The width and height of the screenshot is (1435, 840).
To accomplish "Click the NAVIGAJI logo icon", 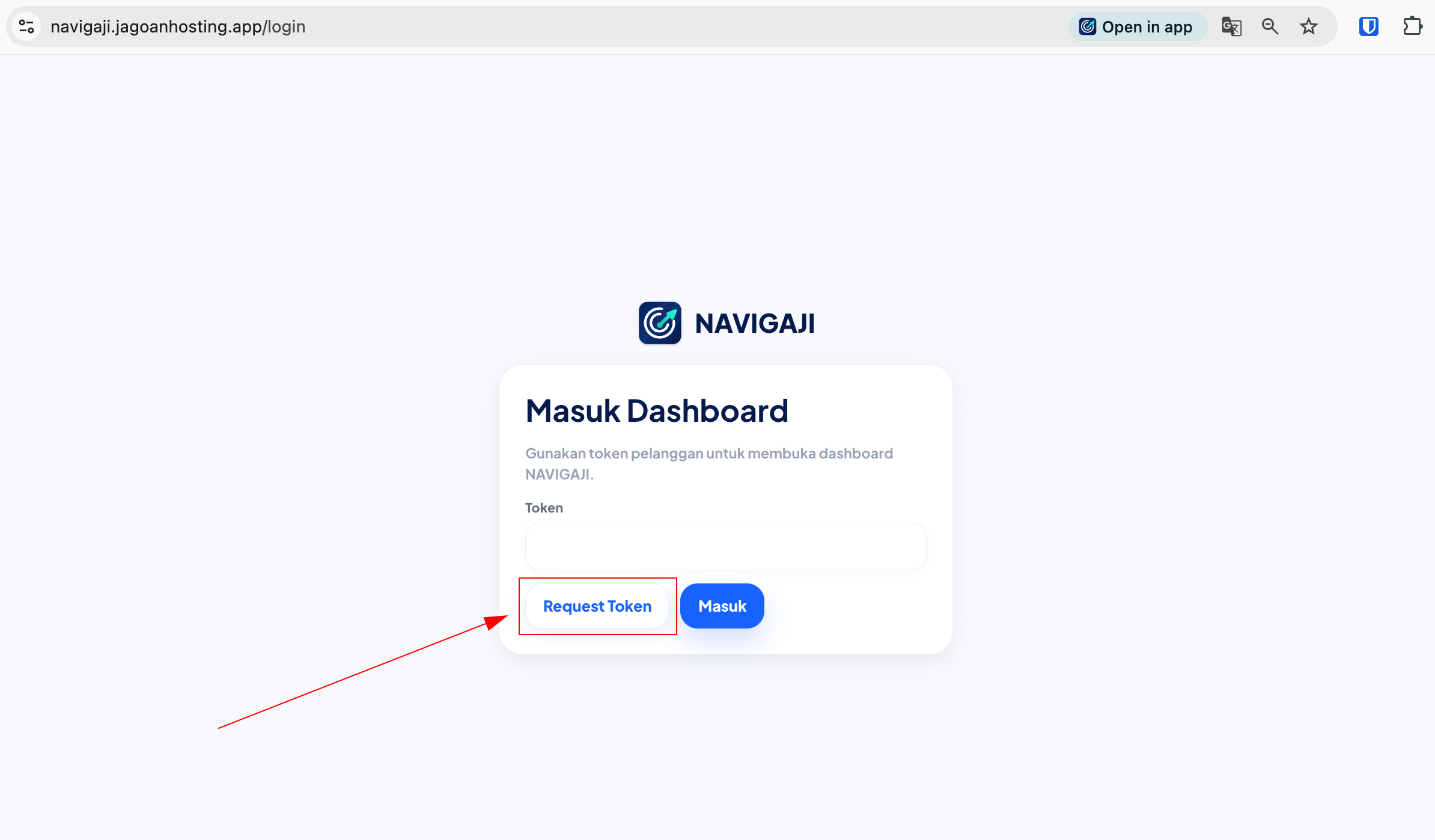I will [x=660, y=323].
